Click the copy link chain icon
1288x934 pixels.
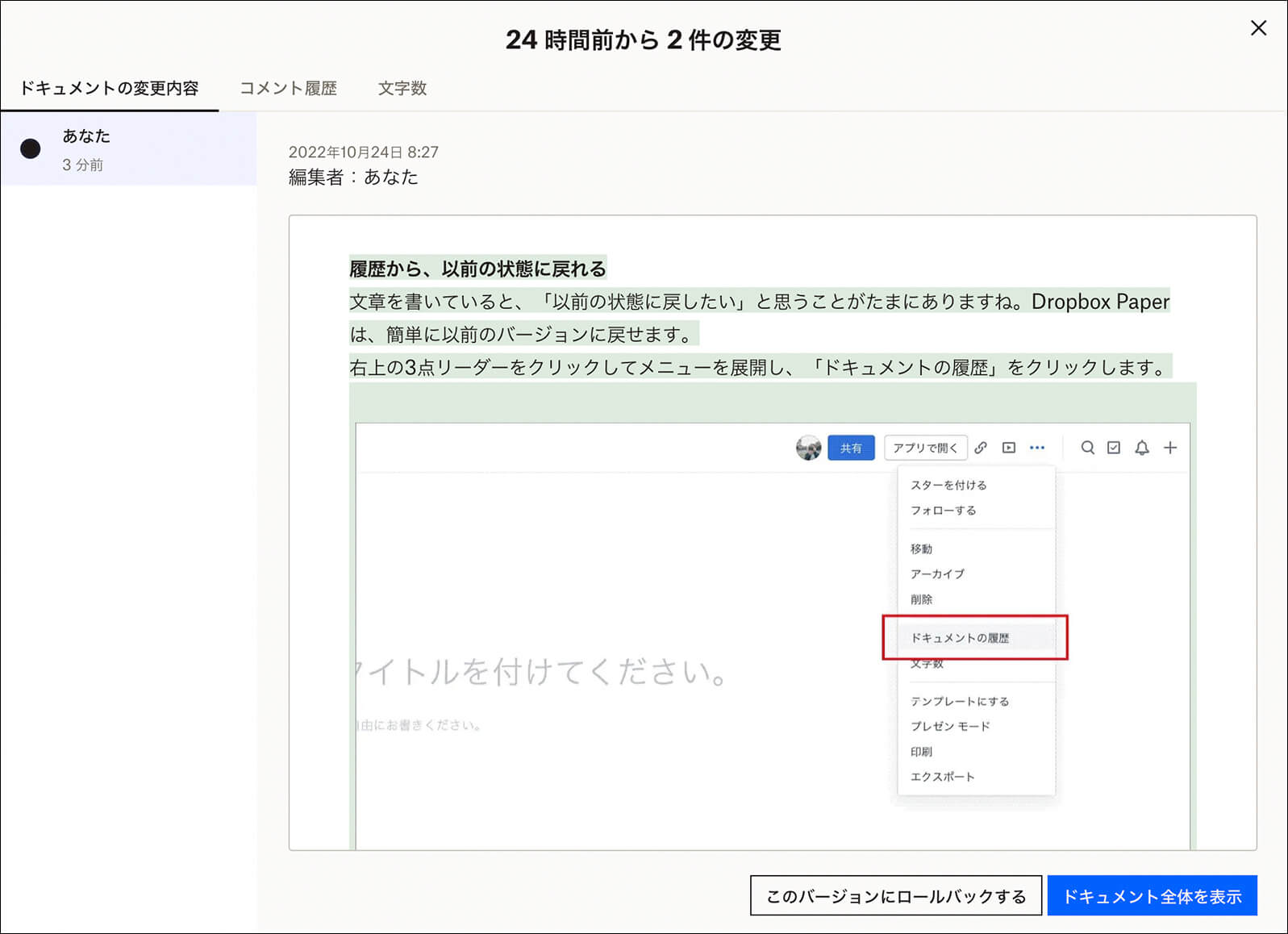981,448
